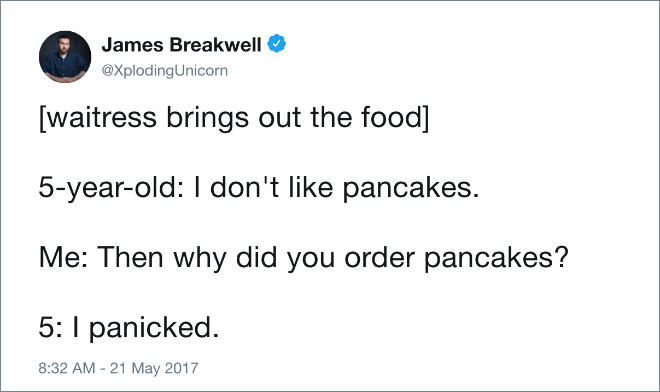Click the blue verified badge icon
The height and width of the screenshot is (392, 660).
[277, 44]
